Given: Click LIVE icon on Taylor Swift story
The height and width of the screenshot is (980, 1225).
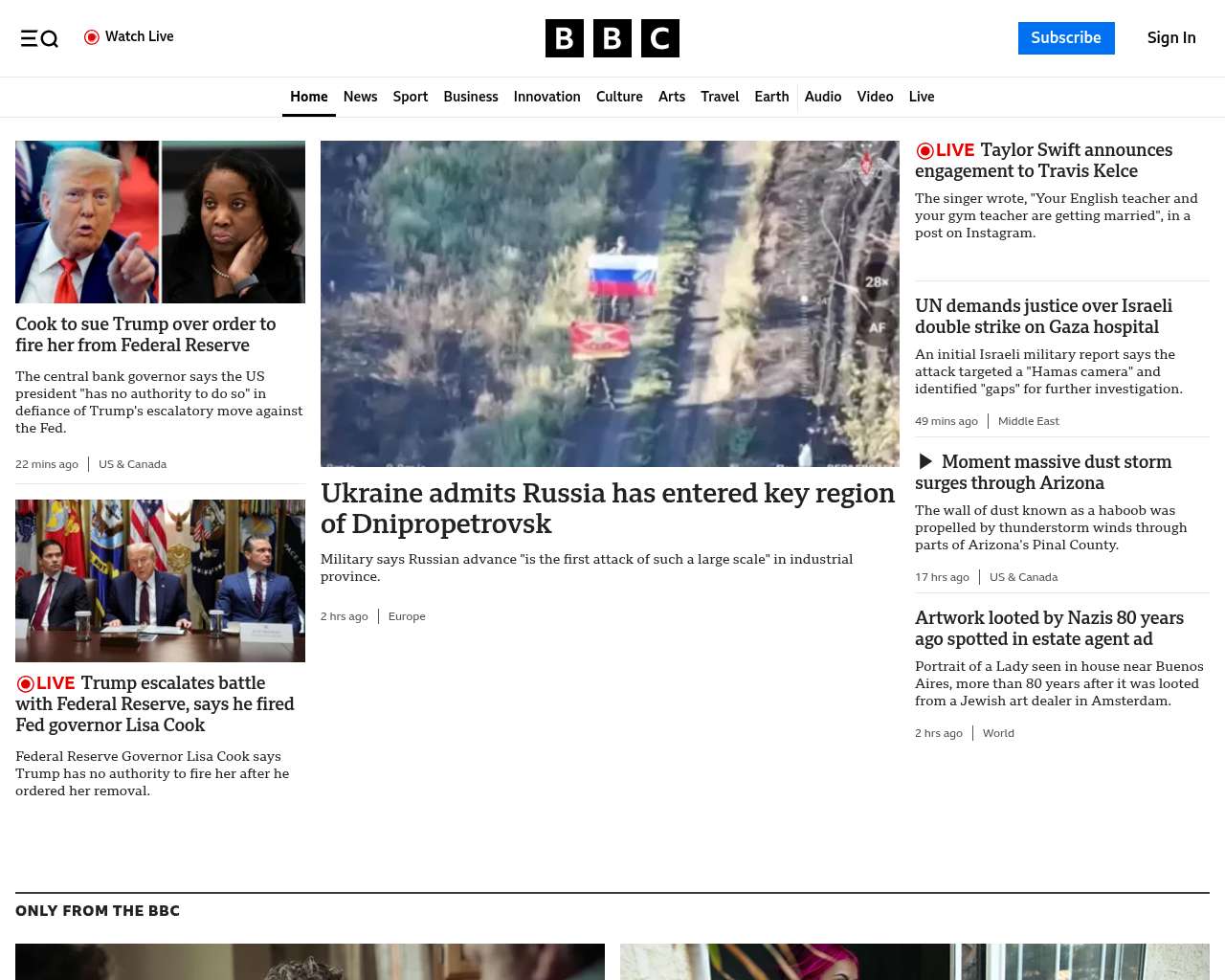Looking at the screenshot, I should pyautogui.click(x=946, y=150).
